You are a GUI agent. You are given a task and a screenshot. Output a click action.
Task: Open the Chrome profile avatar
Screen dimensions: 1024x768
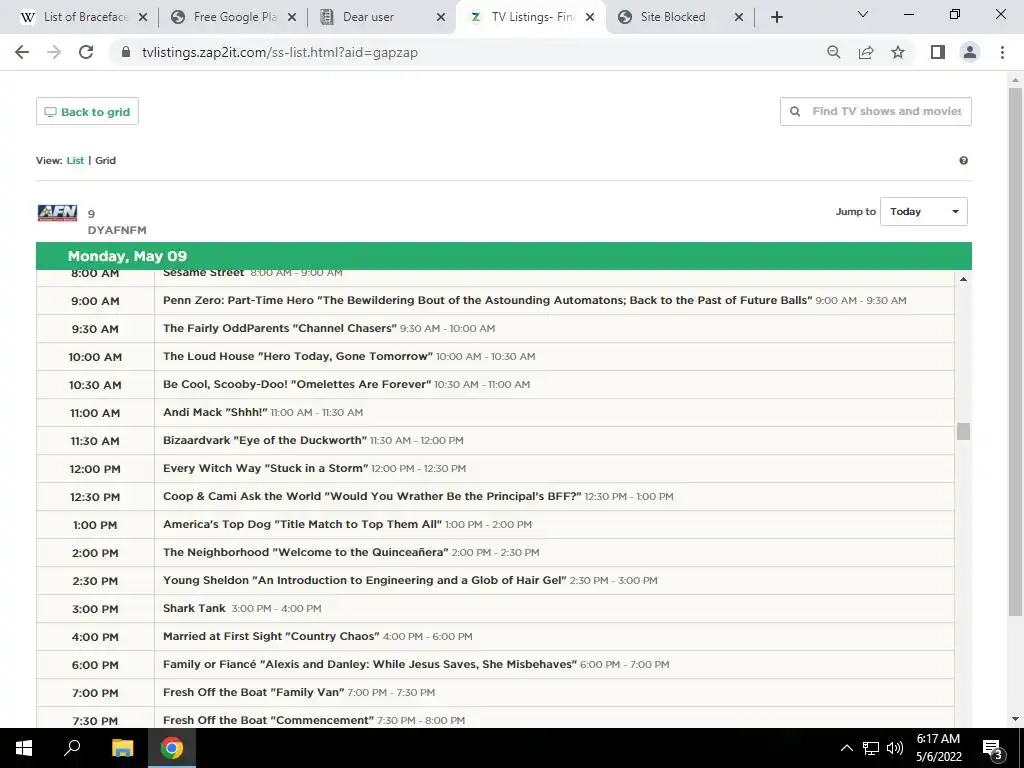point(970,52)
